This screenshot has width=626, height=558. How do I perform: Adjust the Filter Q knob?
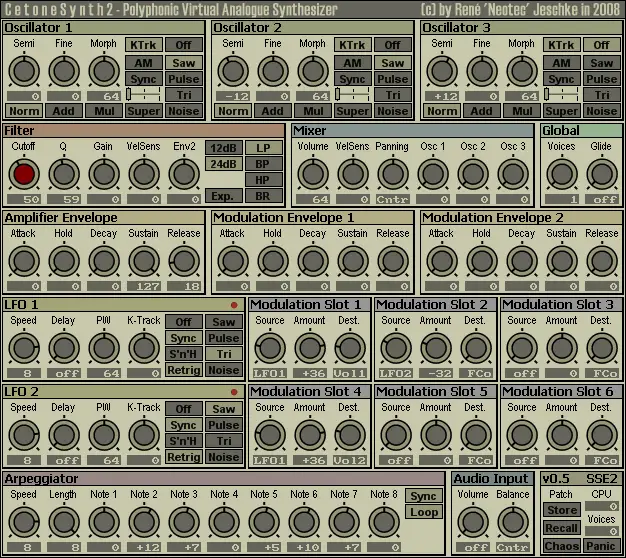click(x=64, y=174)
